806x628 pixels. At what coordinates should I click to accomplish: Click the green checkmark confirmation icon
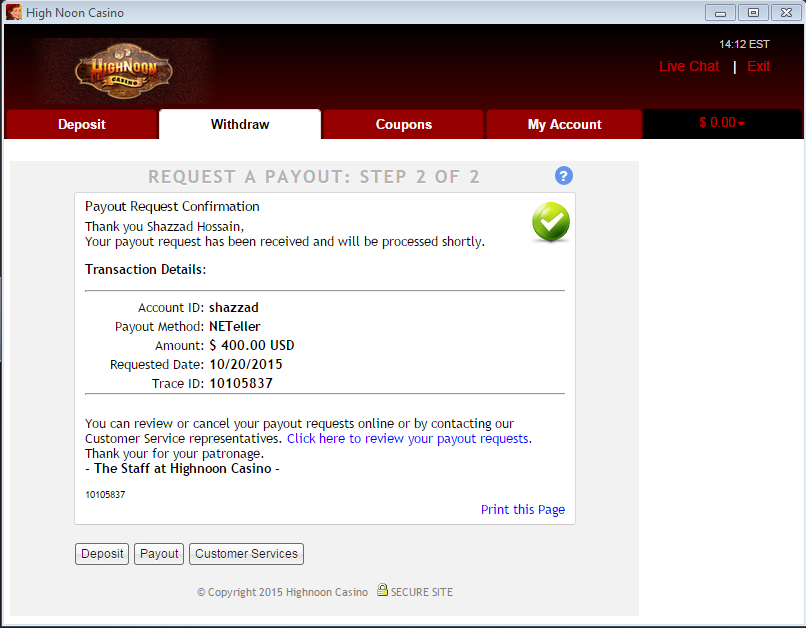551,221
